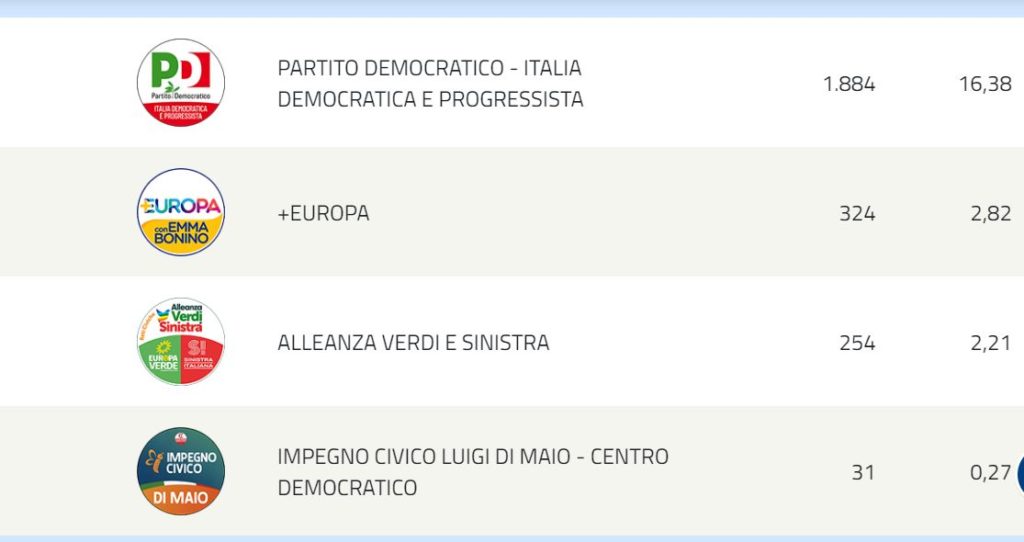The width and height of the screenshot is (1024, 542).
Task: Select the +EUROPA party name
Action: click(323, 213)
